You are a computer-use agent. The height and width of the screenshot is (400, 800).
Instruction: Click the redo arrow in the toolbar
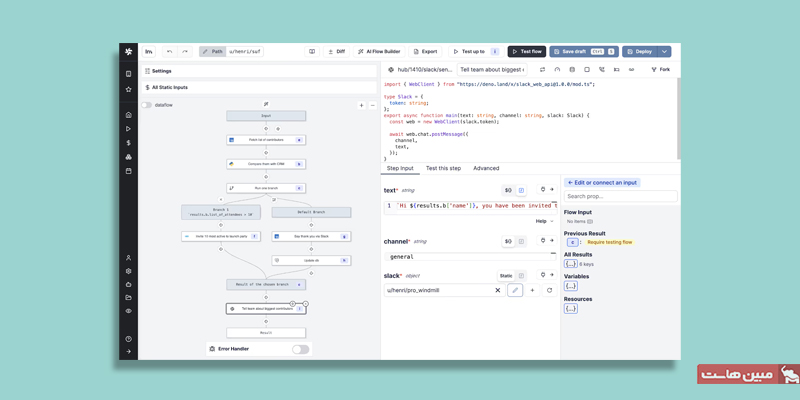click(185, 51)
